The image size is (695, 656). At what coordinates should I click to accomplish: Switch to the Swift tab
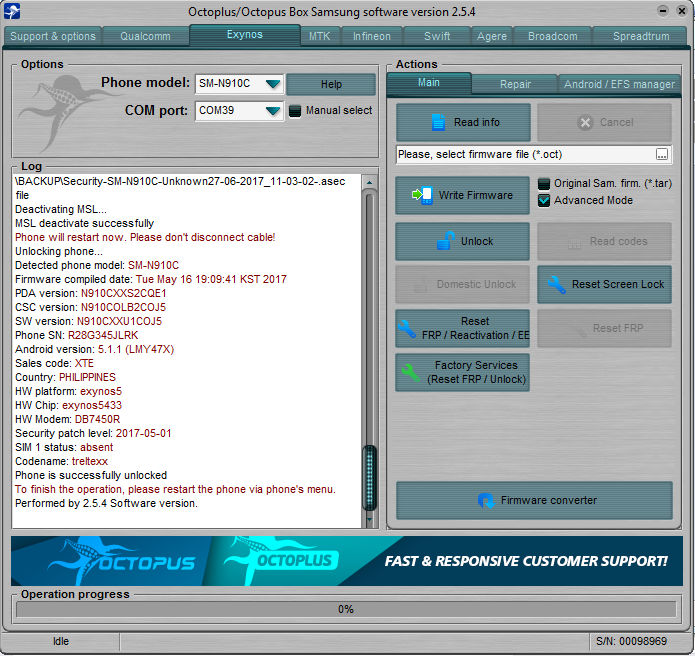click(x=437, y=36)
